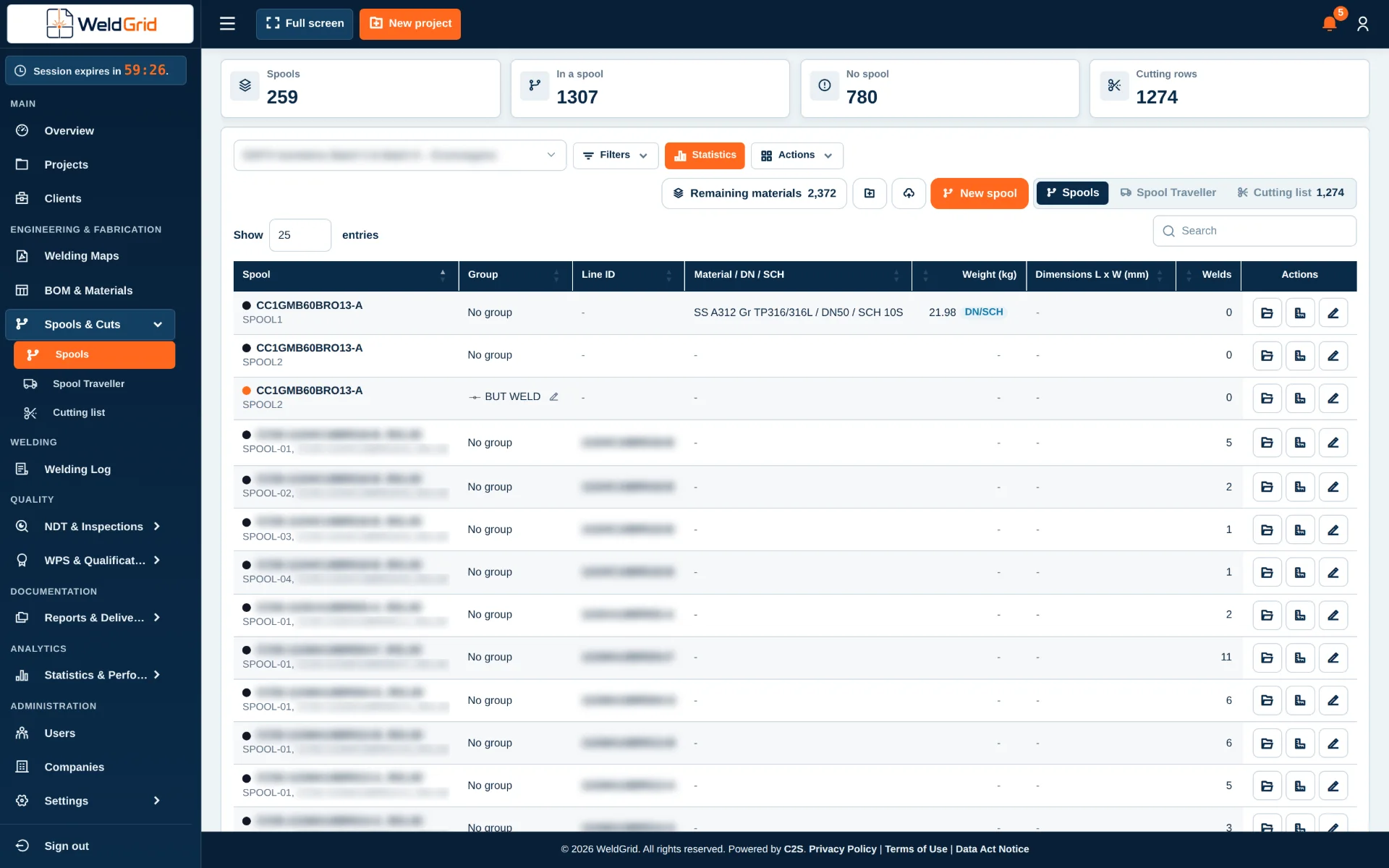Open the Actions dropdown

(x=797, y=156)
